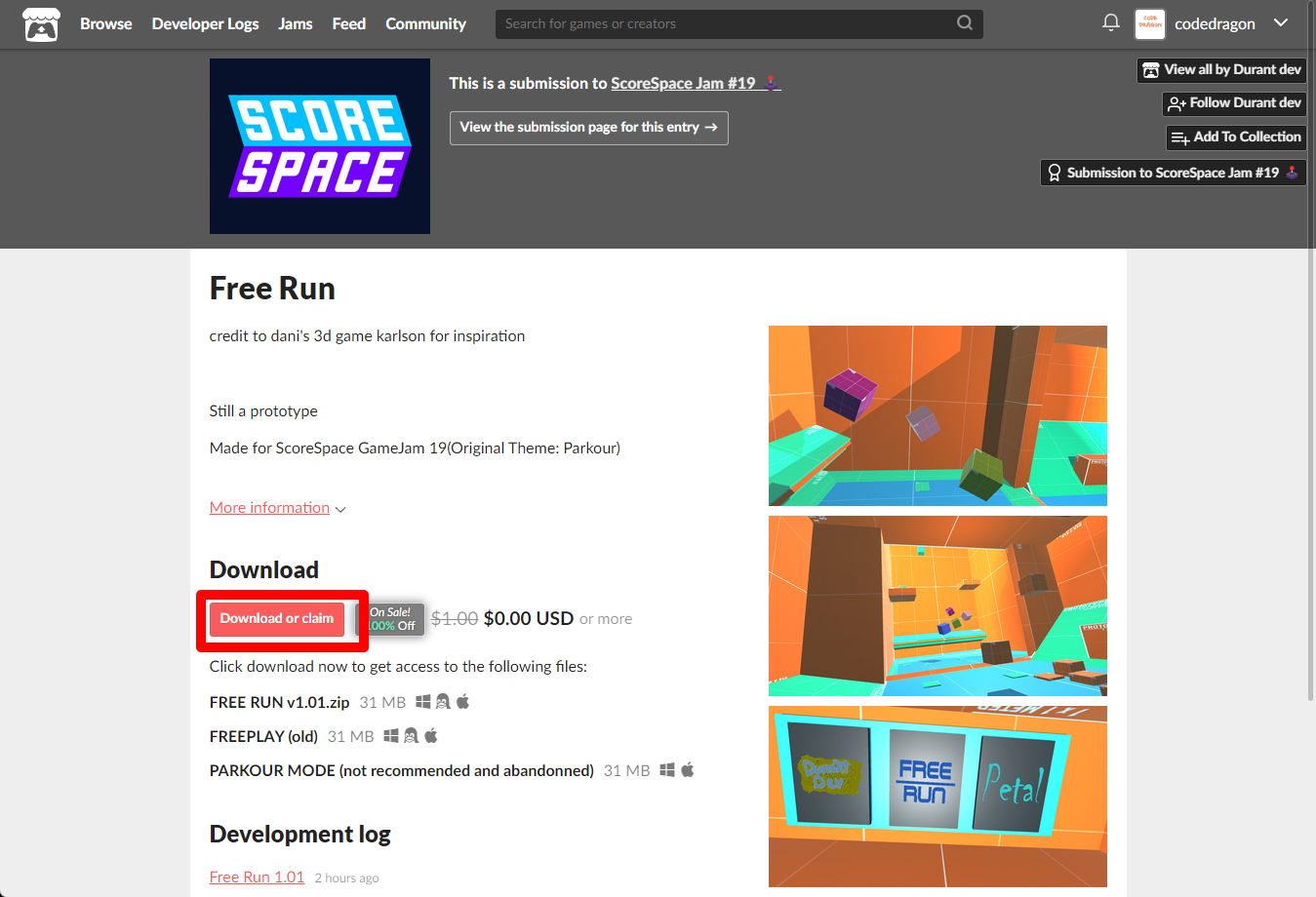1316x897 pixels.
Task: Click Linux icon beside FREEPLAY (old)
Action: pos(411,736)
